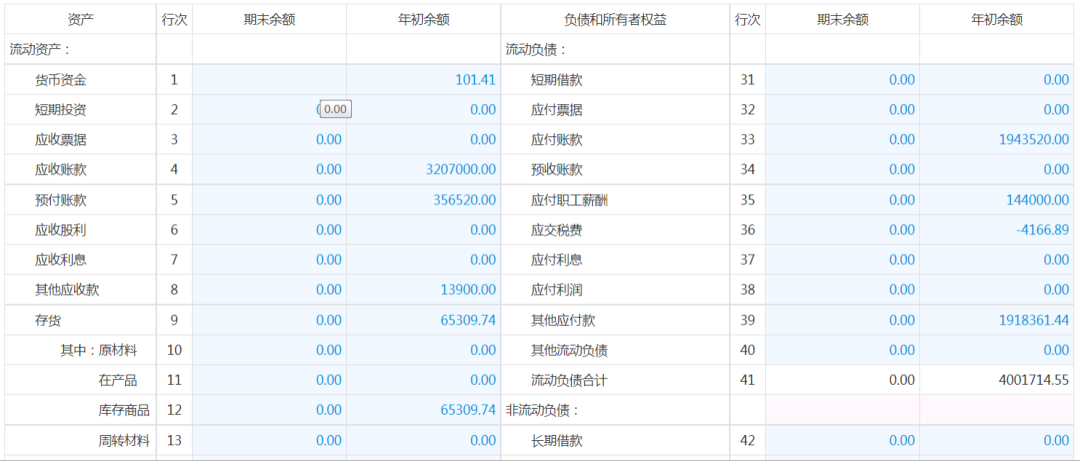The image size is (1080, 462).
Task: Select 预付账款 期末余额 0.00 cell
Action: pyautogui.click(x=269, y=200)
